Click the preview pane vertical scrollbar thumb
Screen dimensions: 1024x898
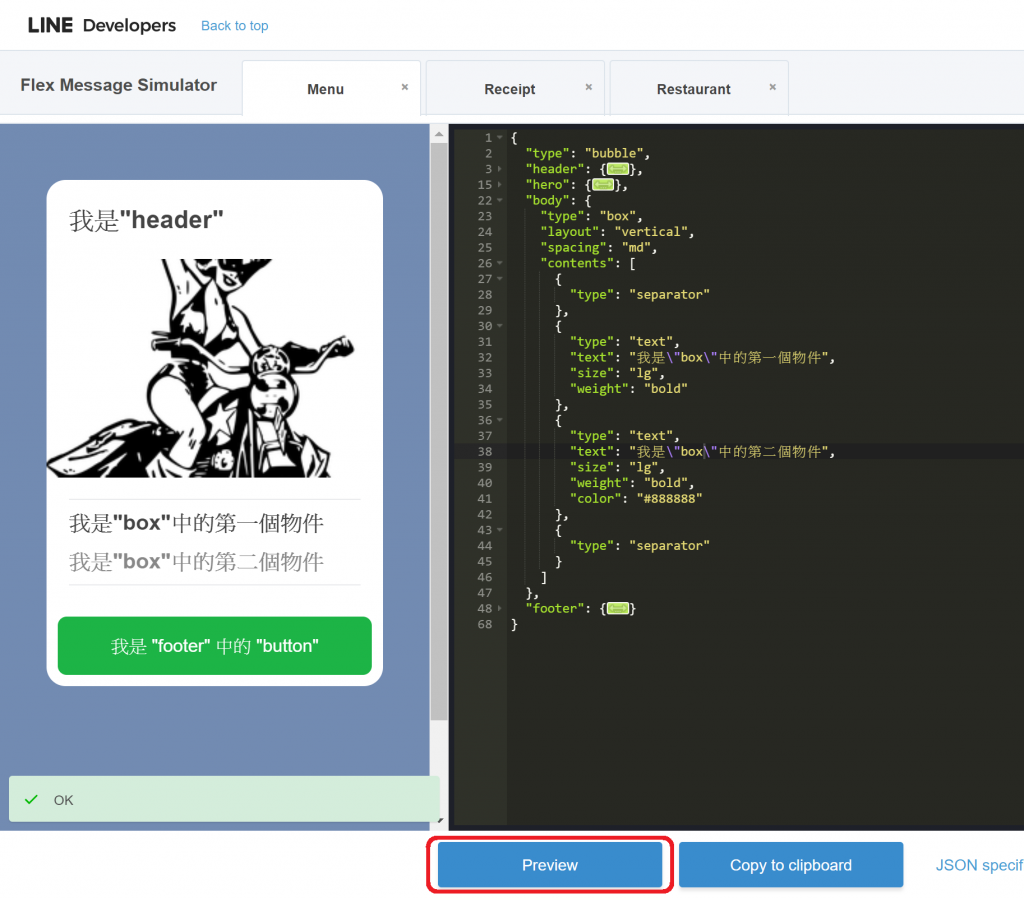coord(439,431)
